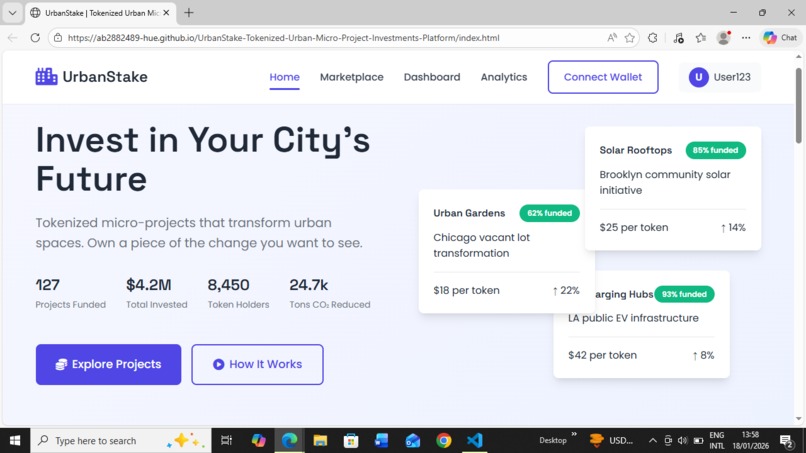Click the 24.7k Tons CO₂ Reduced stat
The image size is (806, 453).
[x=329, y=293]
